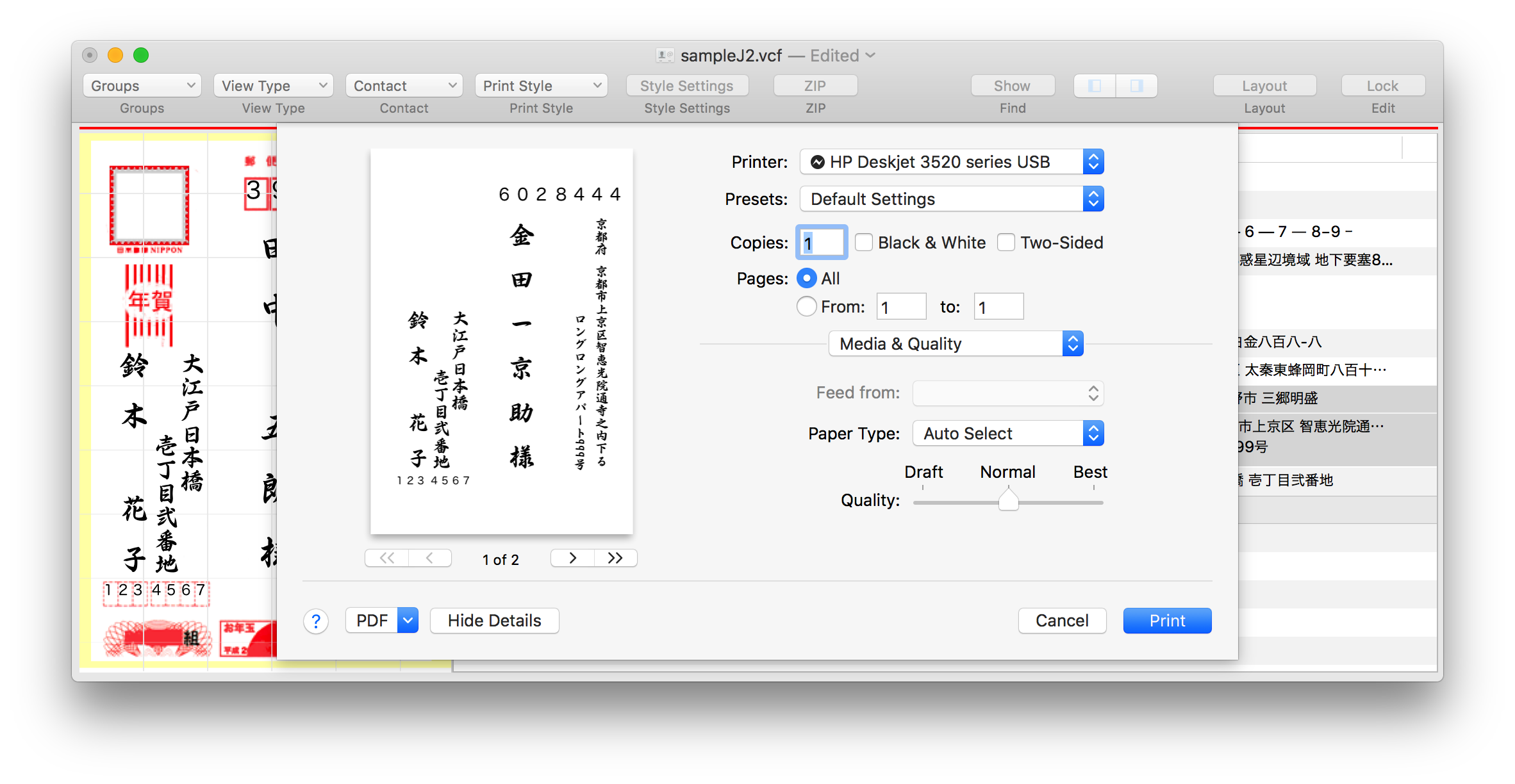Click Hide Details button
The image size is (1515, 784).
coord(494,621)
